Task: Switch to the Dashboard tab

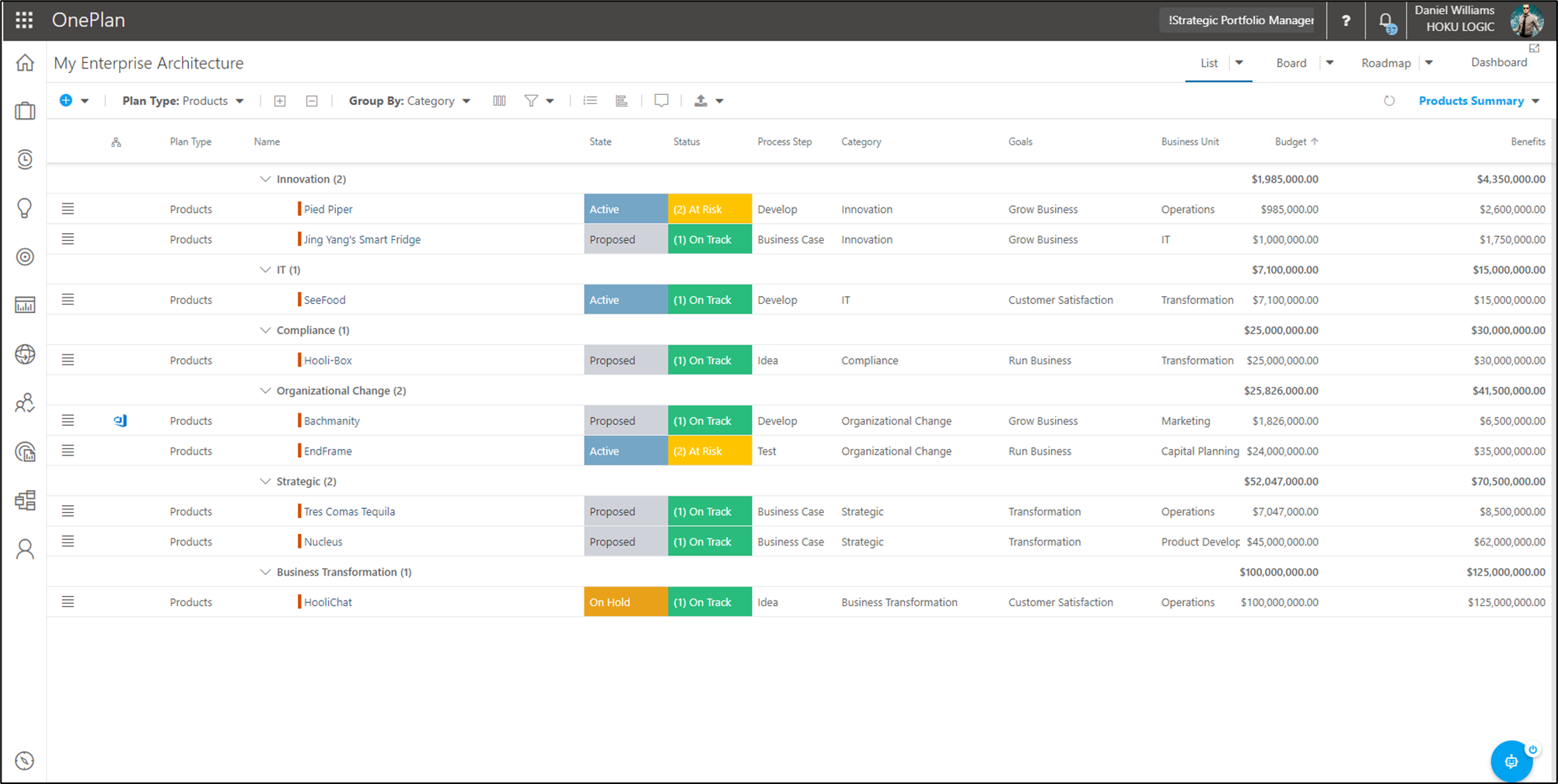Action: (1499, 62)
